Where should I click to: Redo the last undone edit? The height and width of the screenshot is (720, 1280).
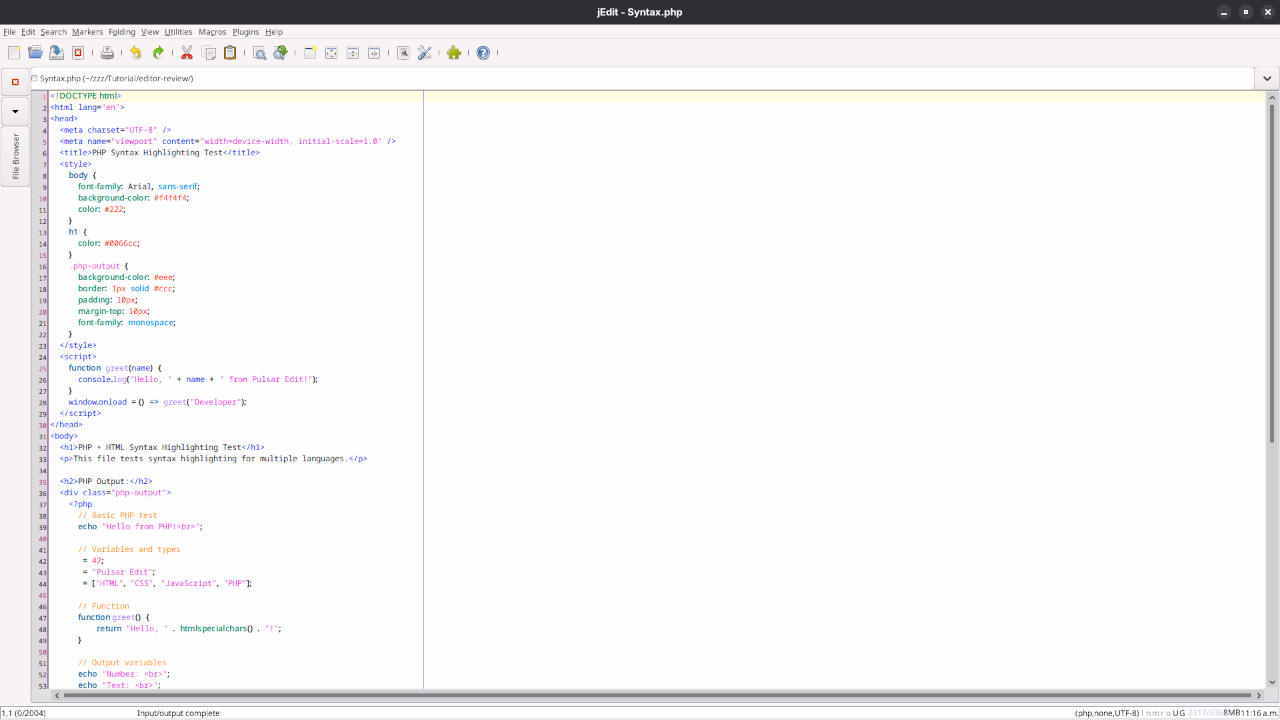(158, 53)
